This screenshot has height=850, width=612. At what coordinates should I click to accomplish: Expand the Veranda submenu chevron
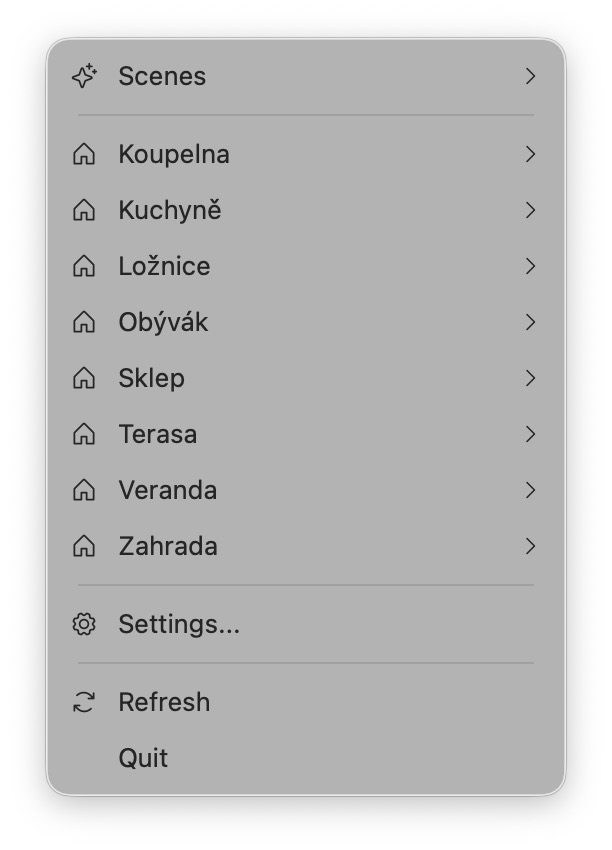[x=531, y=491]
